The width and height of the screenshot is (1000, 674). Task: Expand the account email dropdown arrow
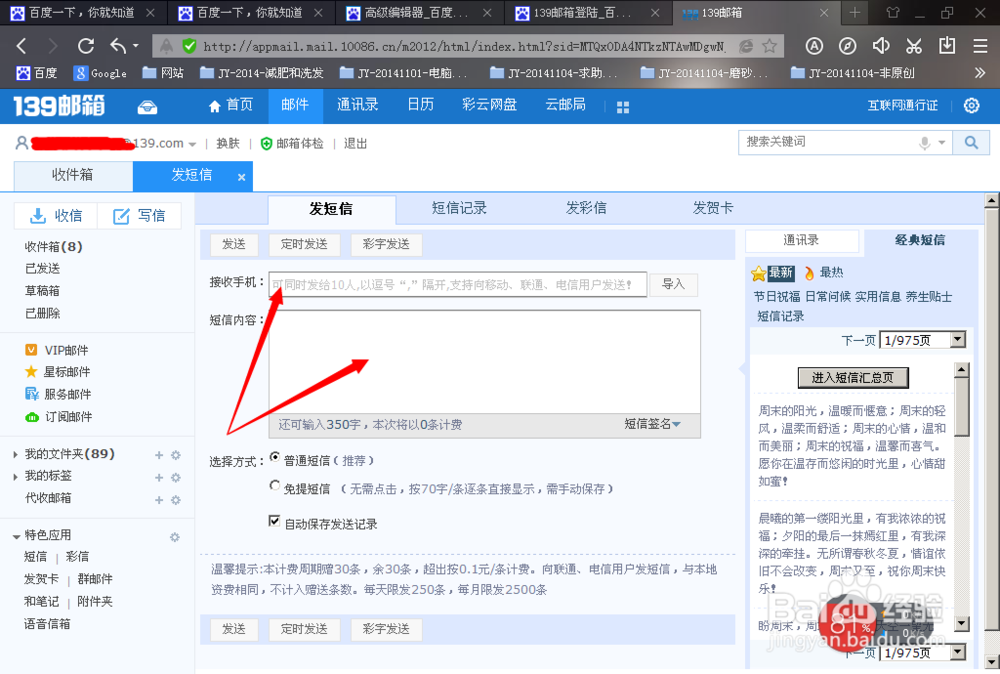click(x=193, y=144)
